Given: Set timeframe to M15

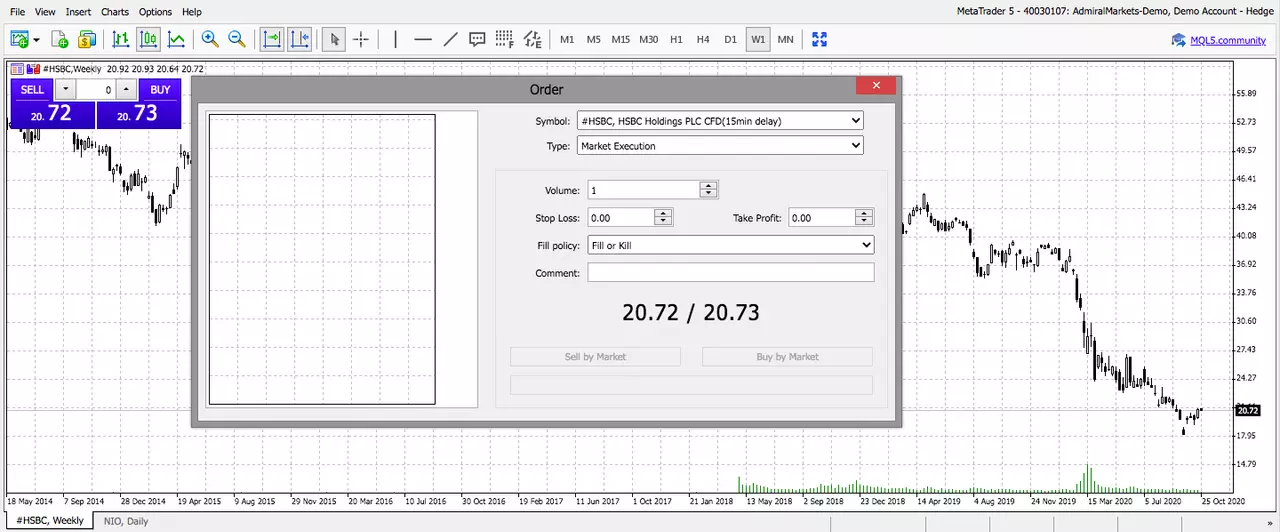Looking at the screenshot, I should 621,39.
